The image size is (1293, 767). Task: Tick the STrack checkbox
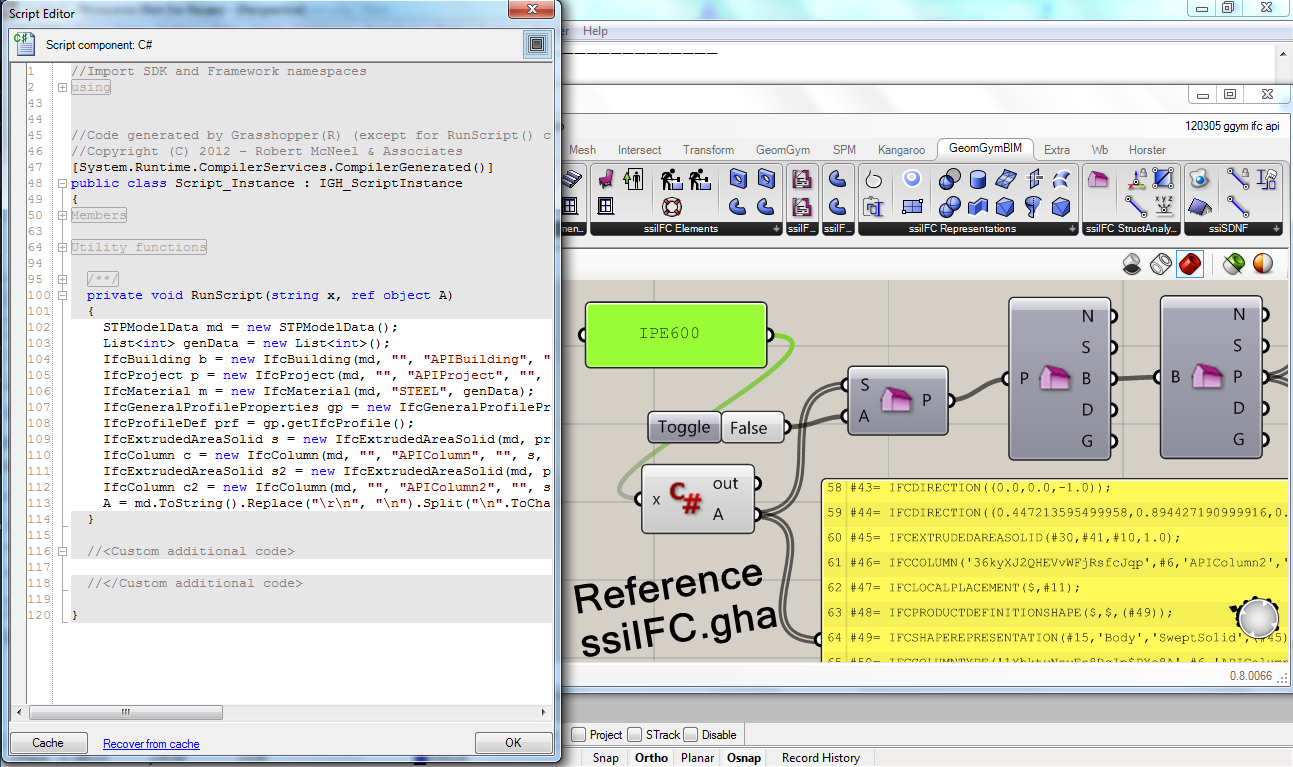(635, 735)
